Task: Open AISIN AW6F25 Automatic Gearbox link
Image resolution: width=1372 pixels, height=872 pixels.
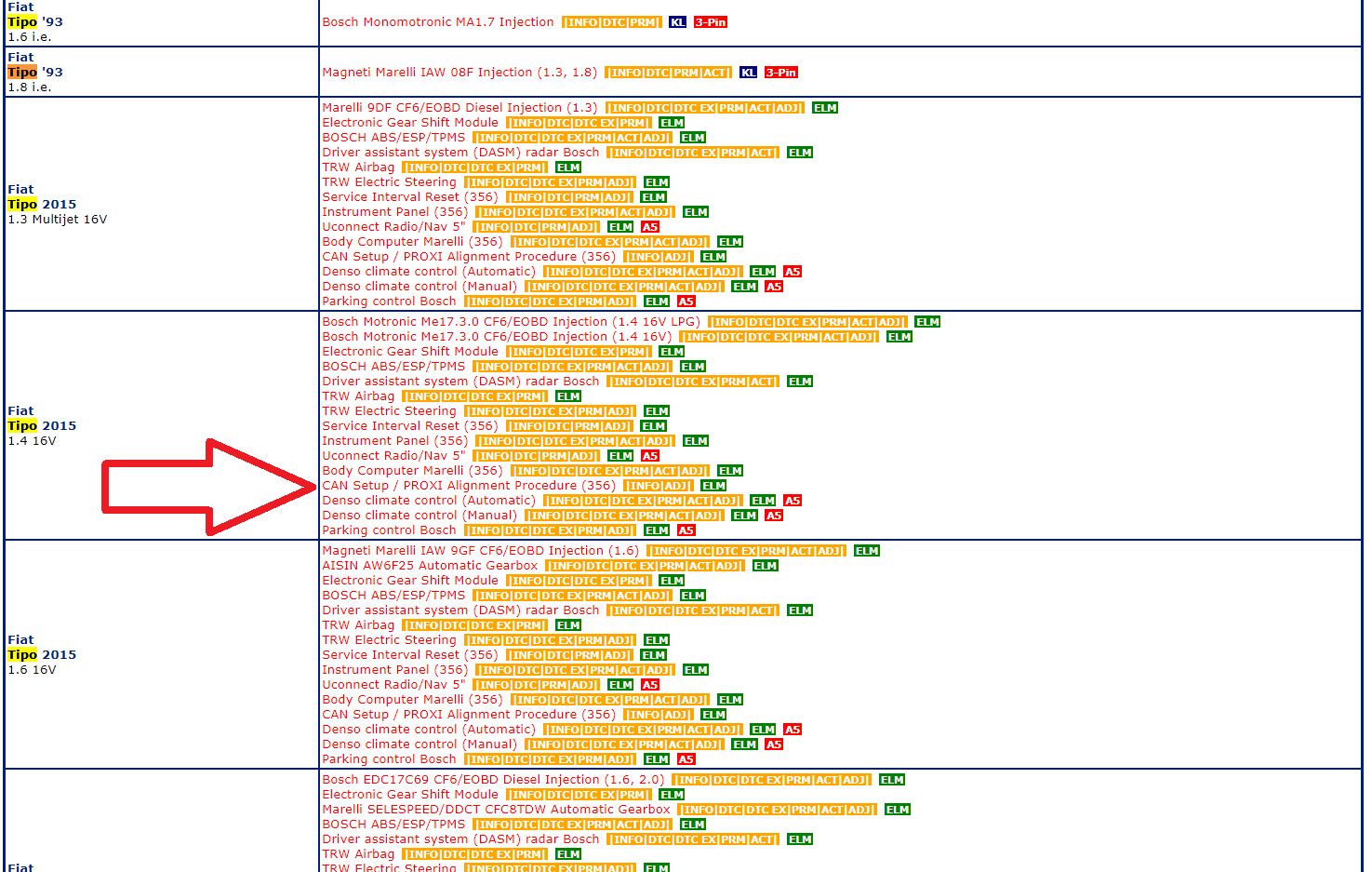Action: [430, 566]
